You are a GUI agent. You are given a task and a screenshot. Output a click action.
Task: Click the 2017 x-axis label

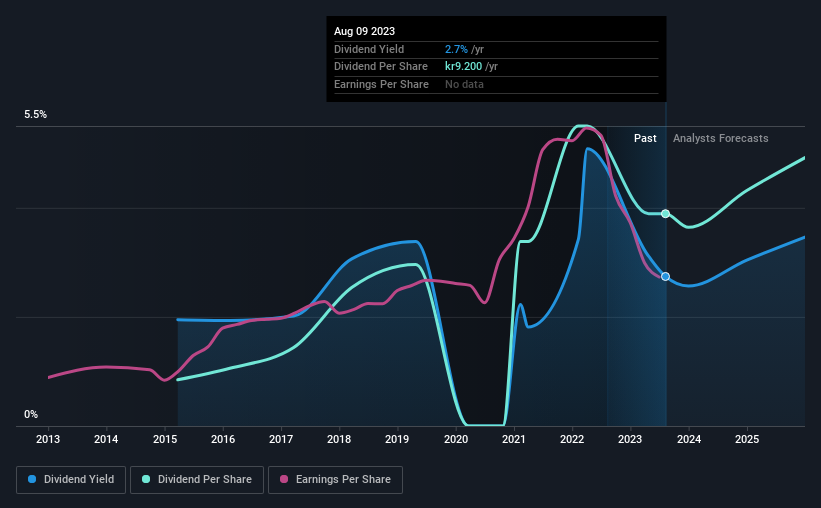(281, 439)
